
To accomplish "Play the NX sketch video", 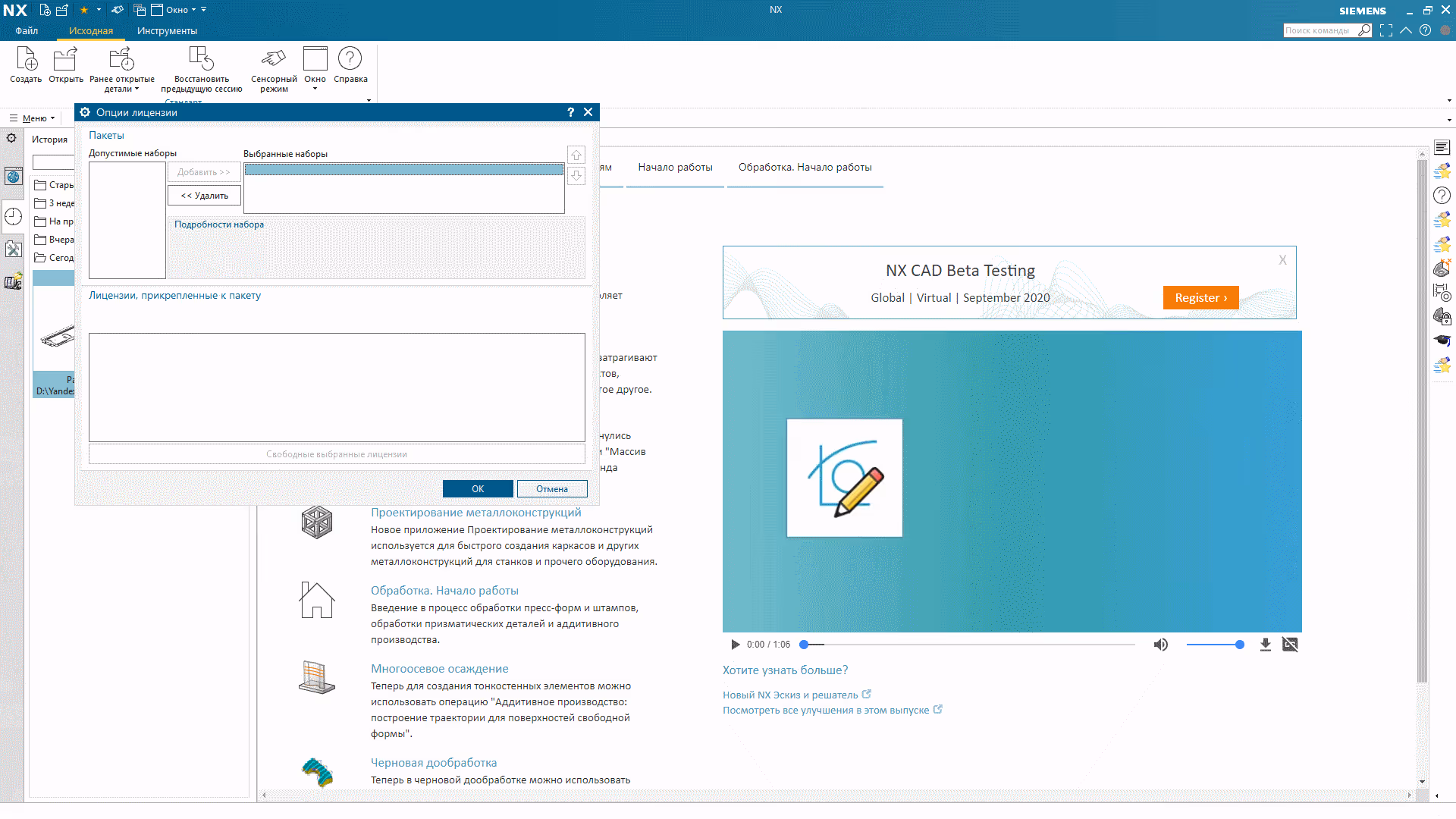I will click(x=735, y=645).
